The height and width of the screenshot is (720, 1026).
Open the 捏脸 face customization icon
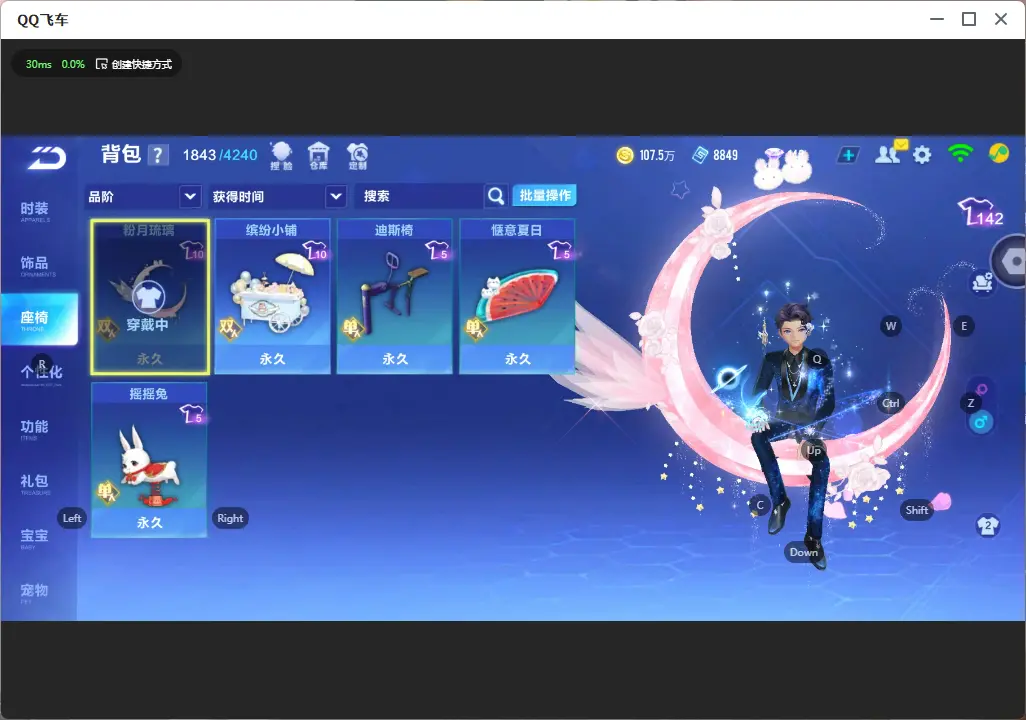pyautogui.click(x=281, y=156)
